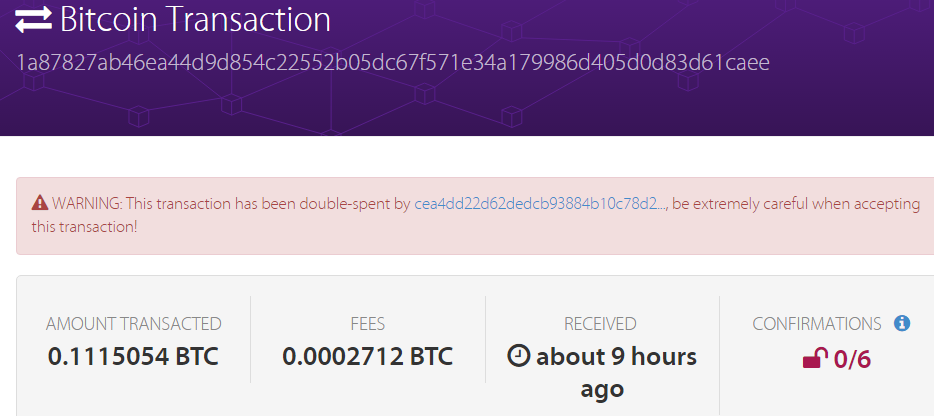
Task: Click 'be extremely careful when accepting' text
Action: pos(796,204)
